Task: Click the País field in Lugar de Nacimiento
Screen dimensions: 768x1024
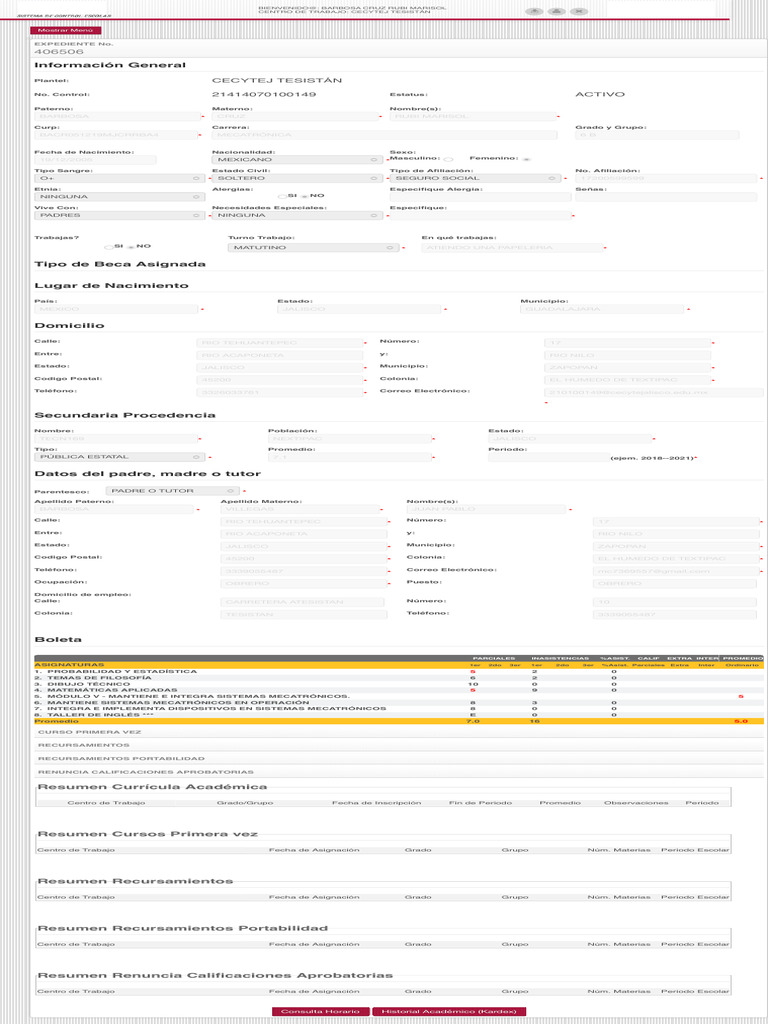Action: point(117,310)
